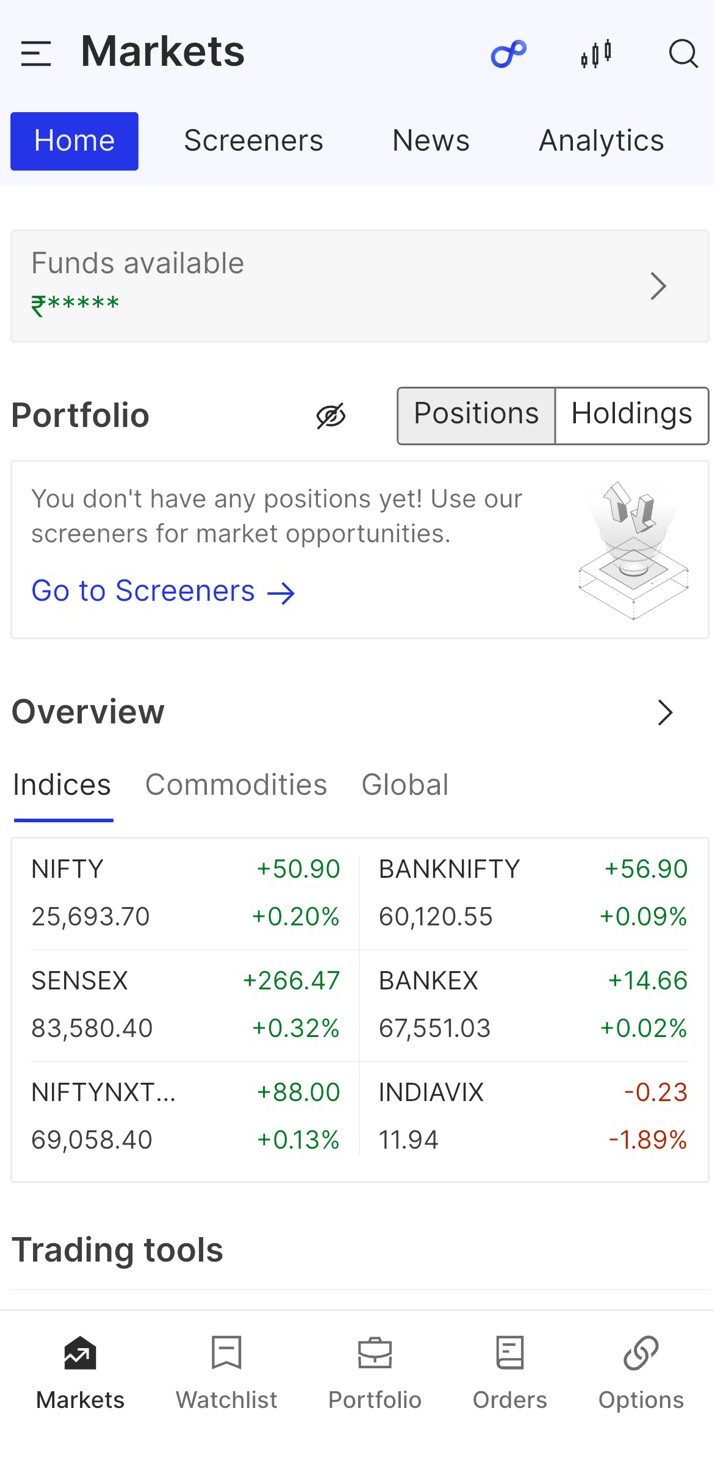Viewport: 714px width, 1484px height.
Task: Show the Commodities overview tab
Action: click(236, 785)
